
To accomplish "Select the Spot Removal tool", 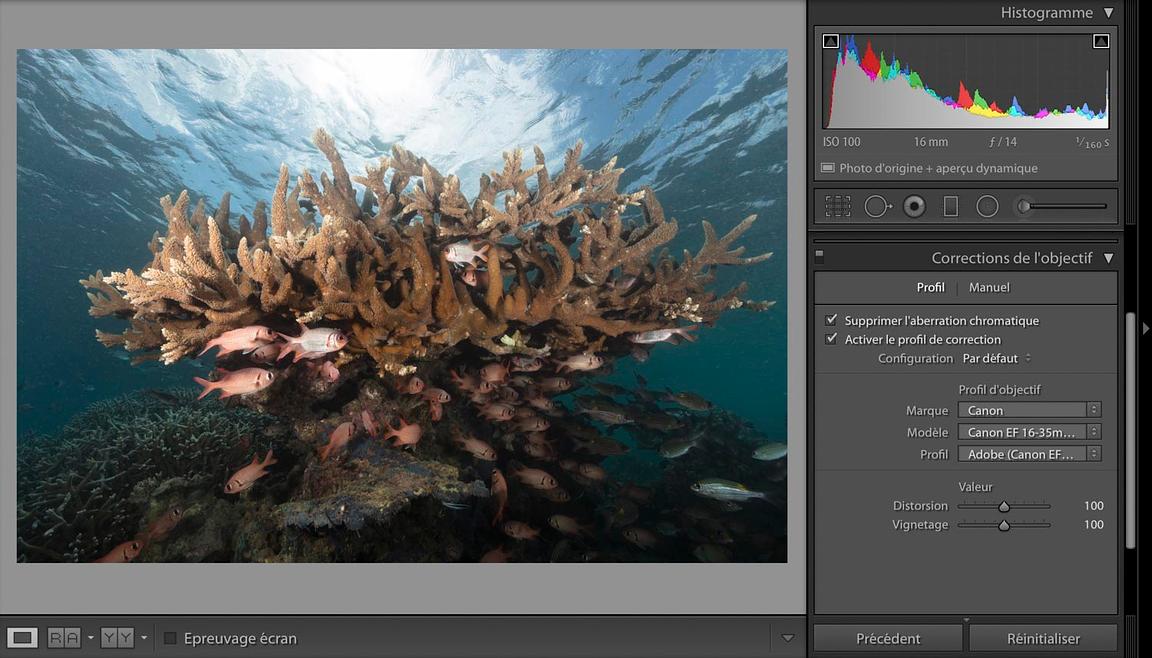I will (x=877, y=206).
